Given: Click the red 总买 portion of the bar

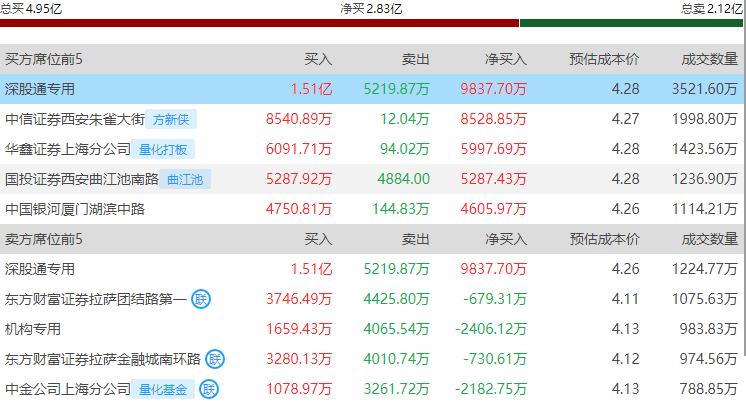Looking at the screenshot, I should (259, 23).
